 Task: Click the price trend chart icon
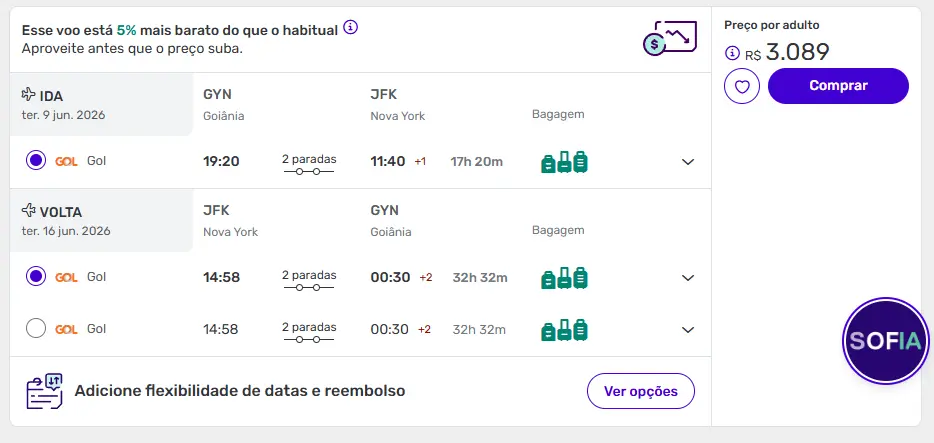point(669,38)
